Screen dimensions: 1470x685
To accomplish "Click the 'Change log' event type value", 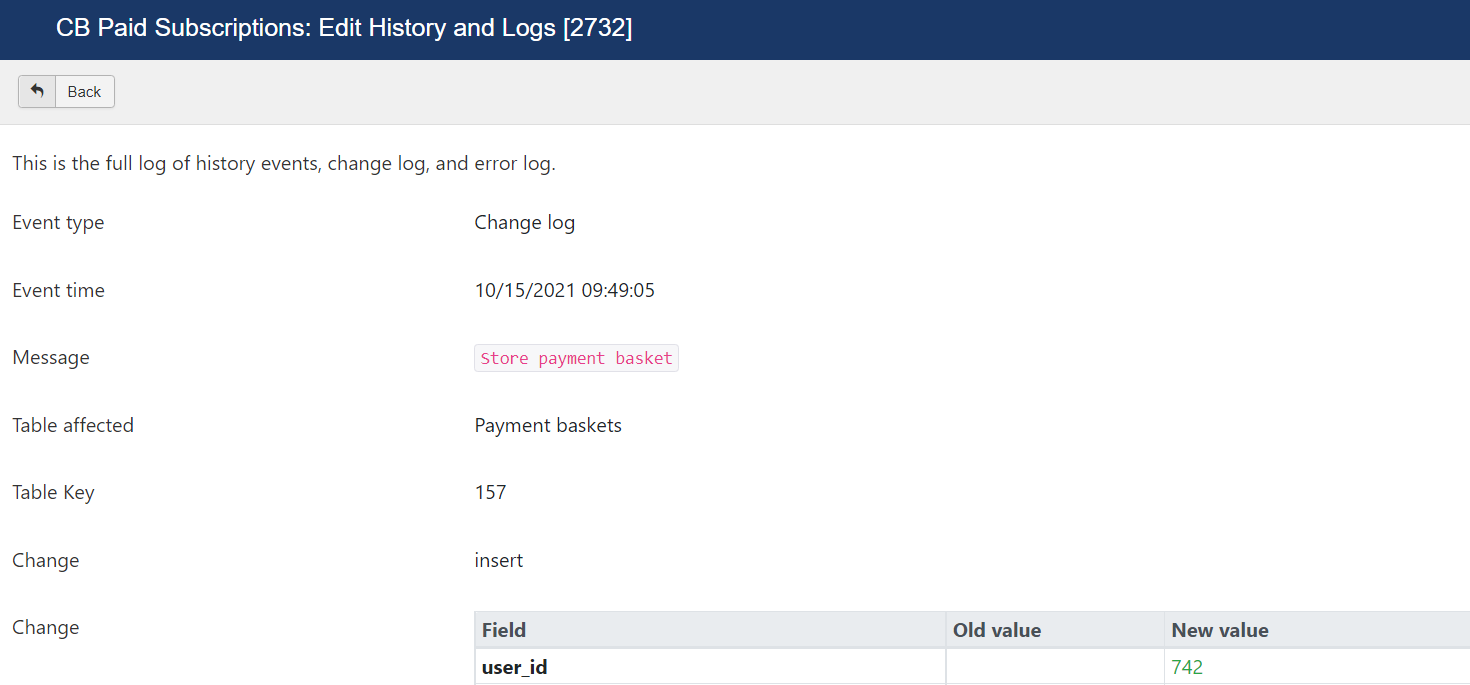I will click(525, 223).
